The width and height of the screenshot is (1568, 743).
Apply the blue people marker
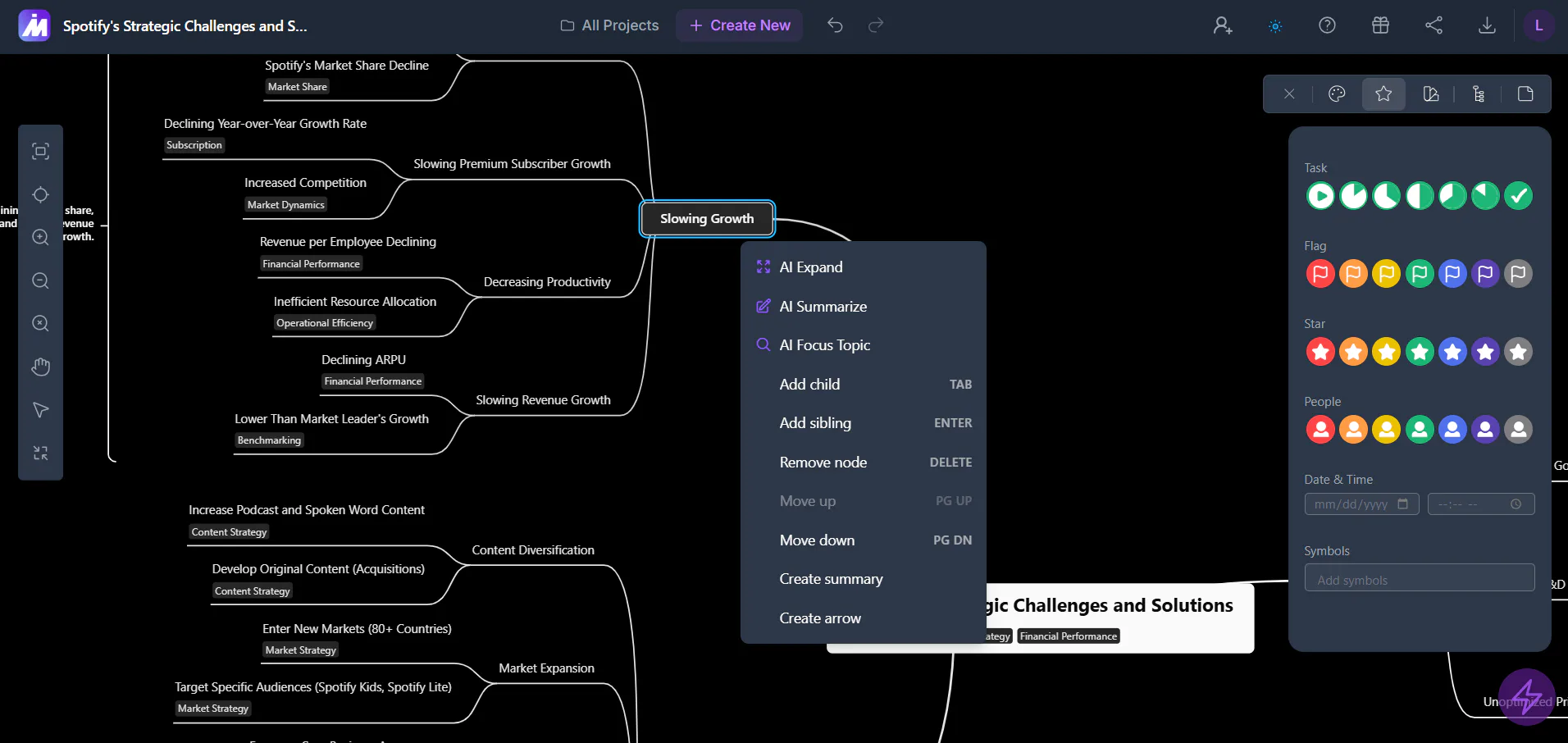1452,430
